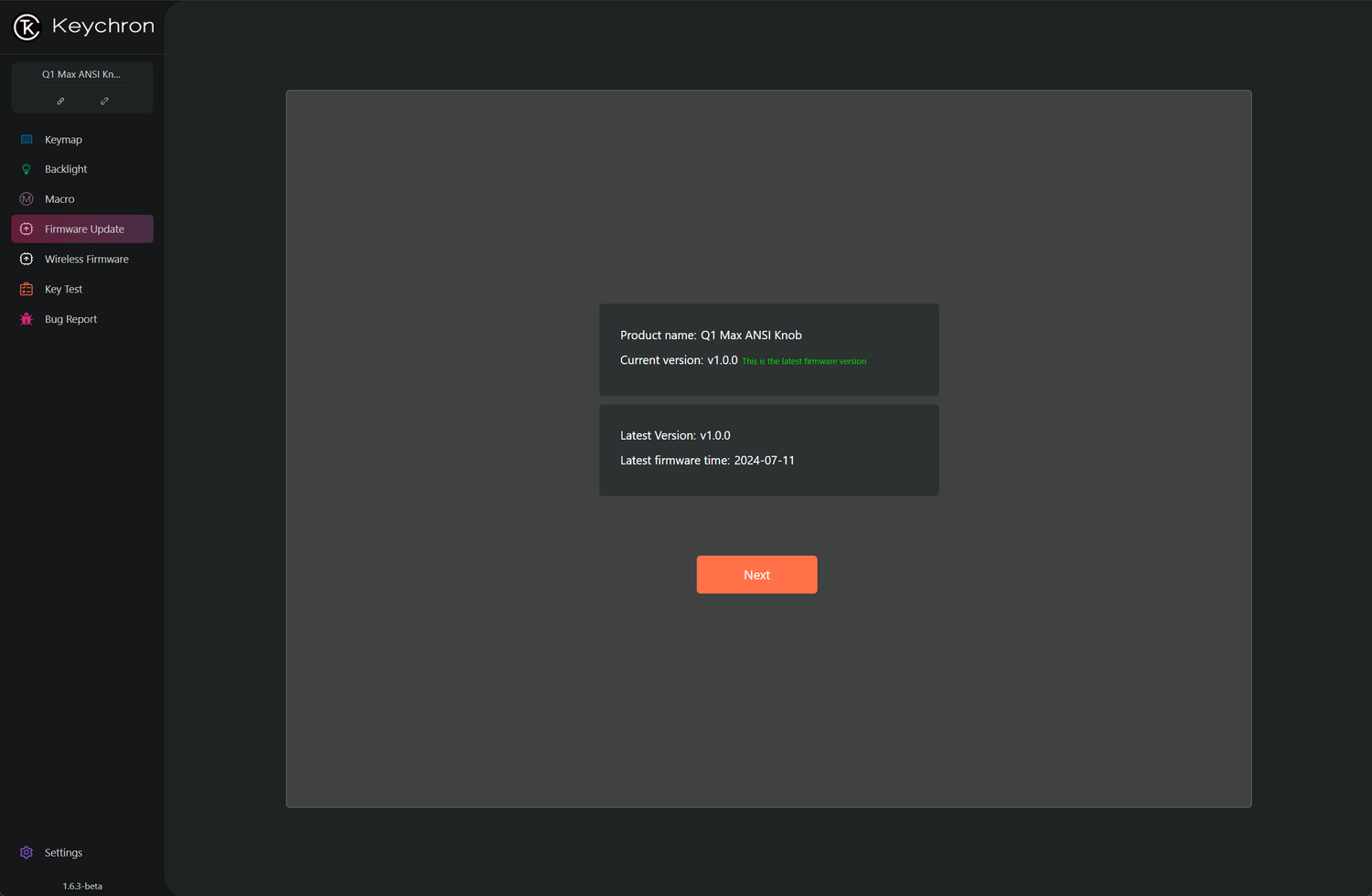Open Keymap via its keyboard icon

click(27, 140)
